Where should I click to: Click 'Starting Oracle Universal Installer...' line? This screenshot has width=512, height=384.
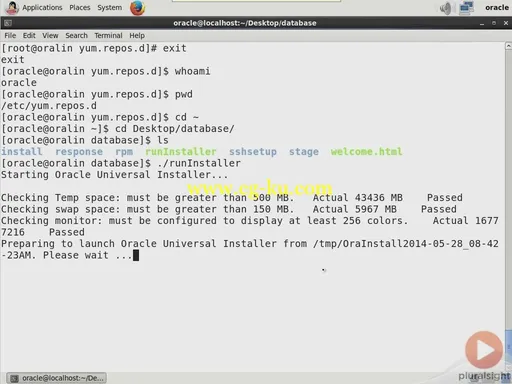pyautogui.click(x=114, y=175)
